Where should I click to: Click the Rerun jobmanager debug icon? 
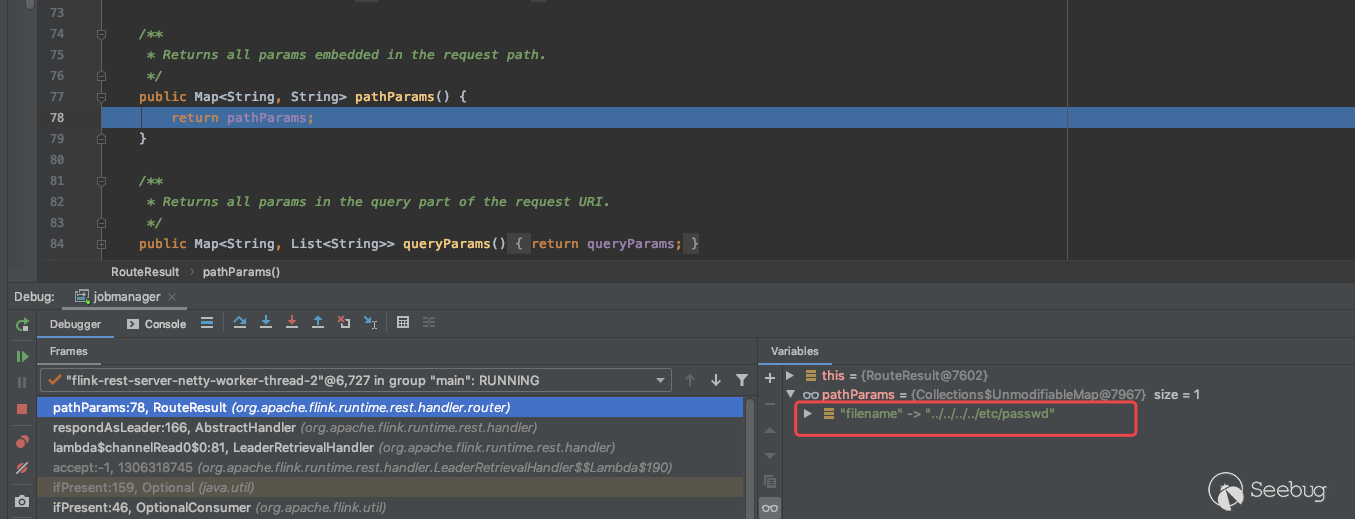[x=22, y=325]
